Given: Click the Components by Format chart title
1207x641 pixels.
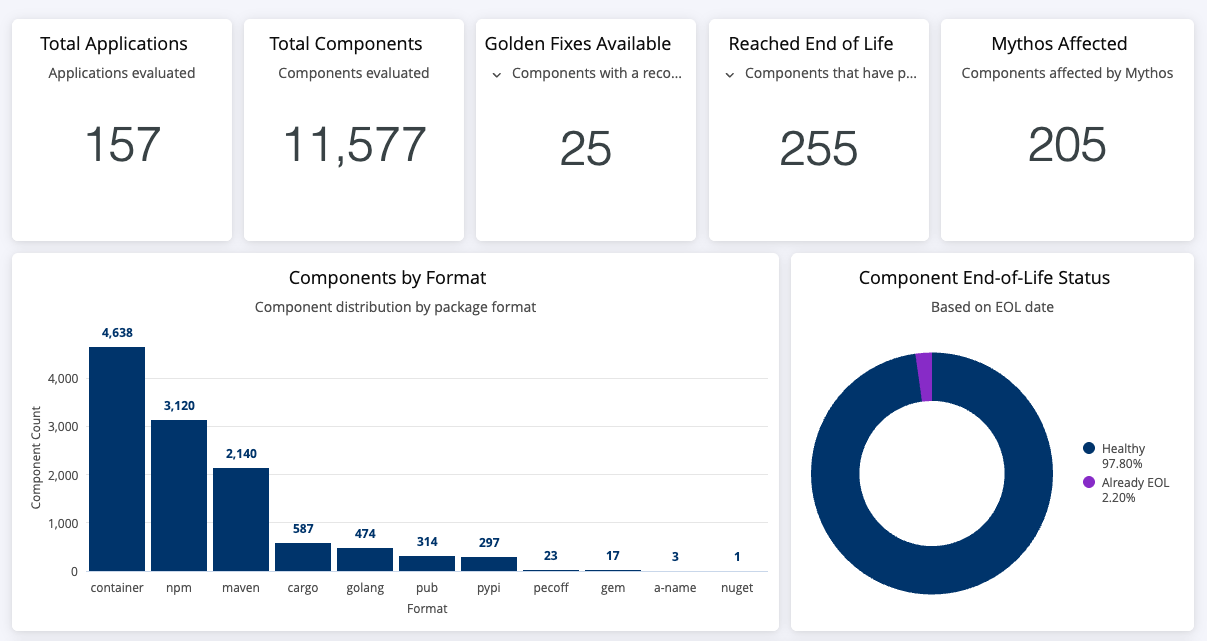Looking at the screenshot, I should pos(388,278).
